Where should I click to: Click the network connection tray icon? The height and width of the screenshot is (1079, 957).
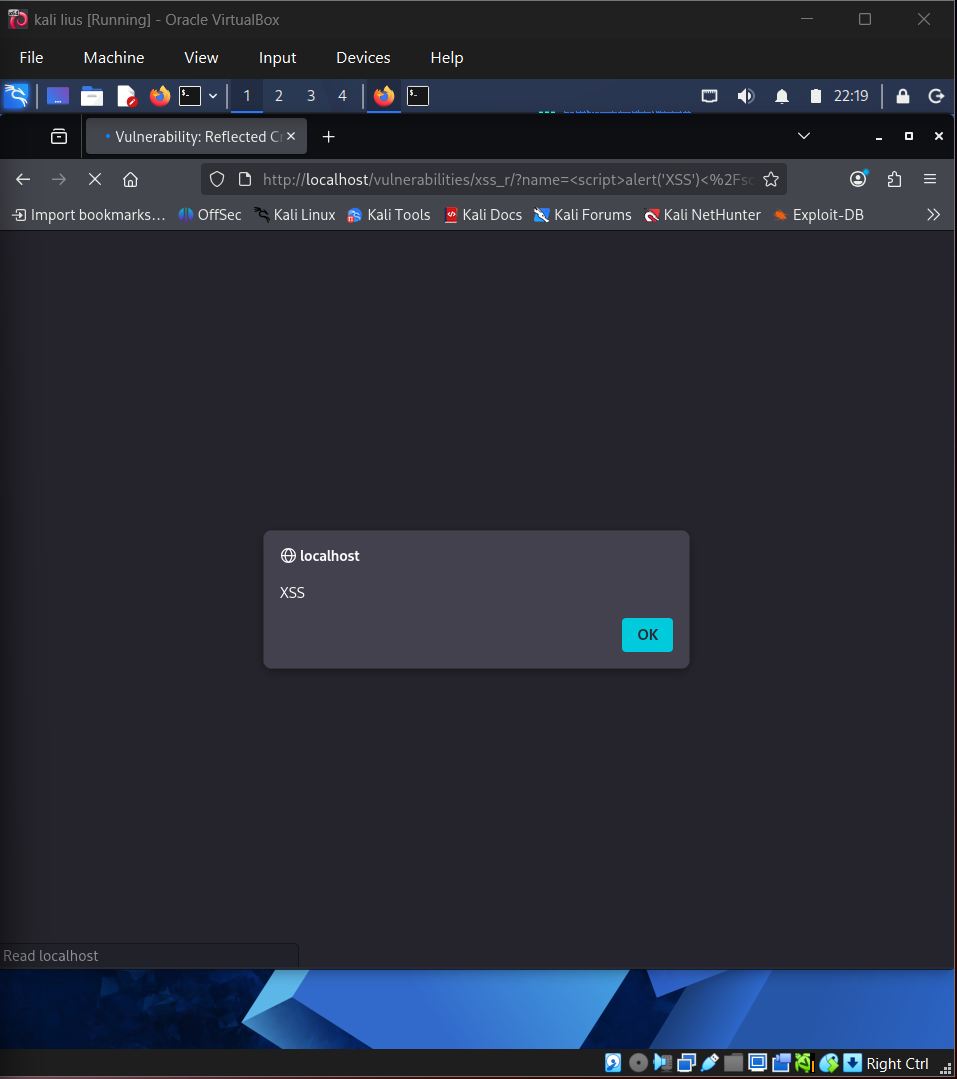click(x=709, y=96)
